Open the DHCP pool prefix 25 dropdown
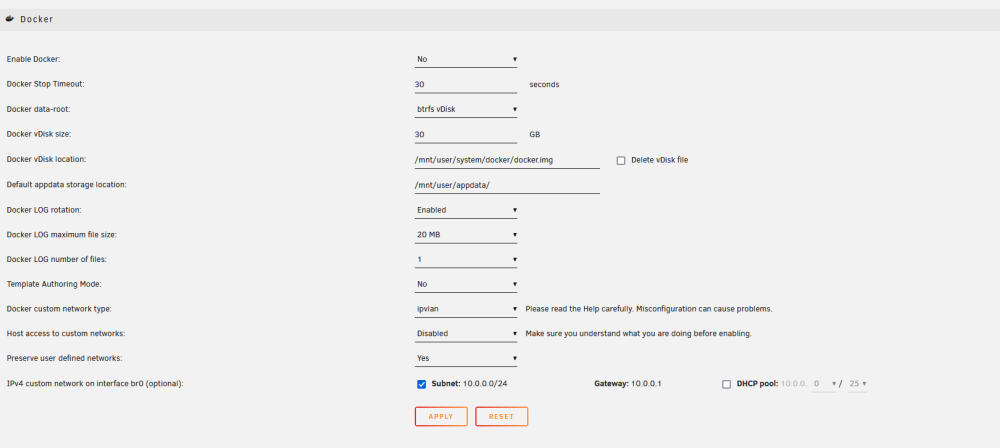The image size is (1000, 448). point(857,384)
